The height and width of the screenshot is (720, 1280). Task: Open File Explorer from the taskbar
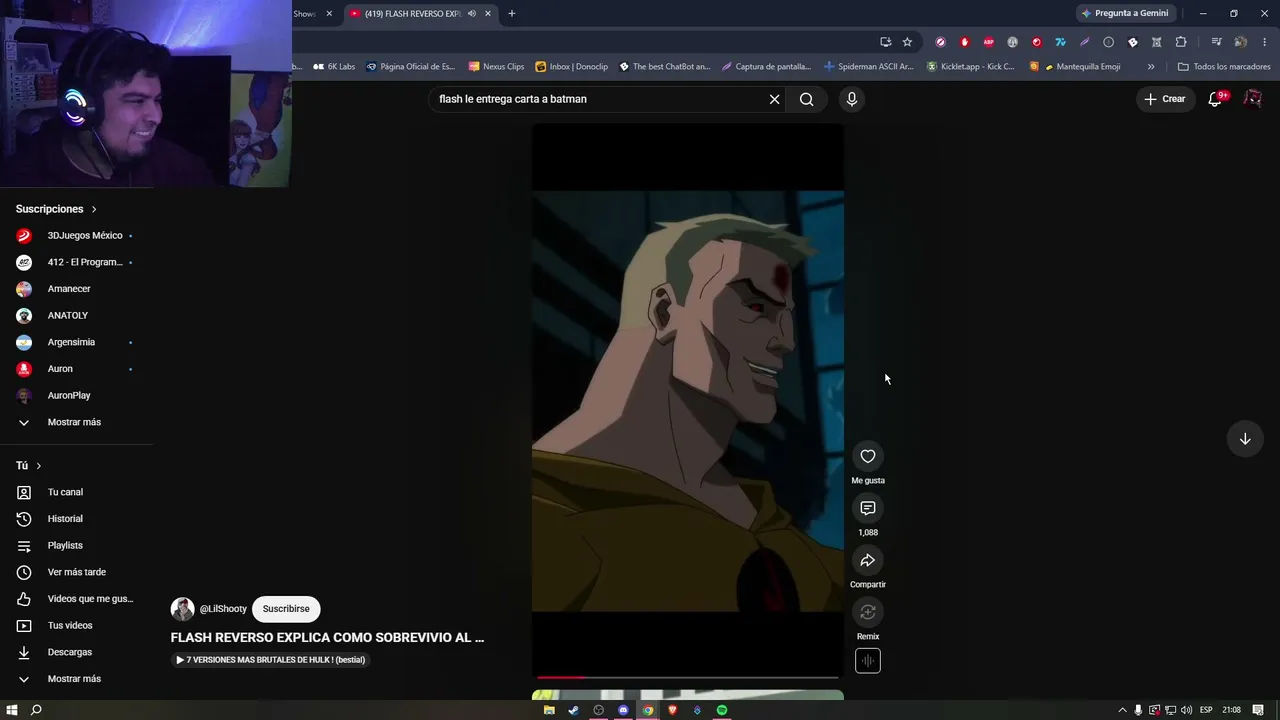click(549, 710)
